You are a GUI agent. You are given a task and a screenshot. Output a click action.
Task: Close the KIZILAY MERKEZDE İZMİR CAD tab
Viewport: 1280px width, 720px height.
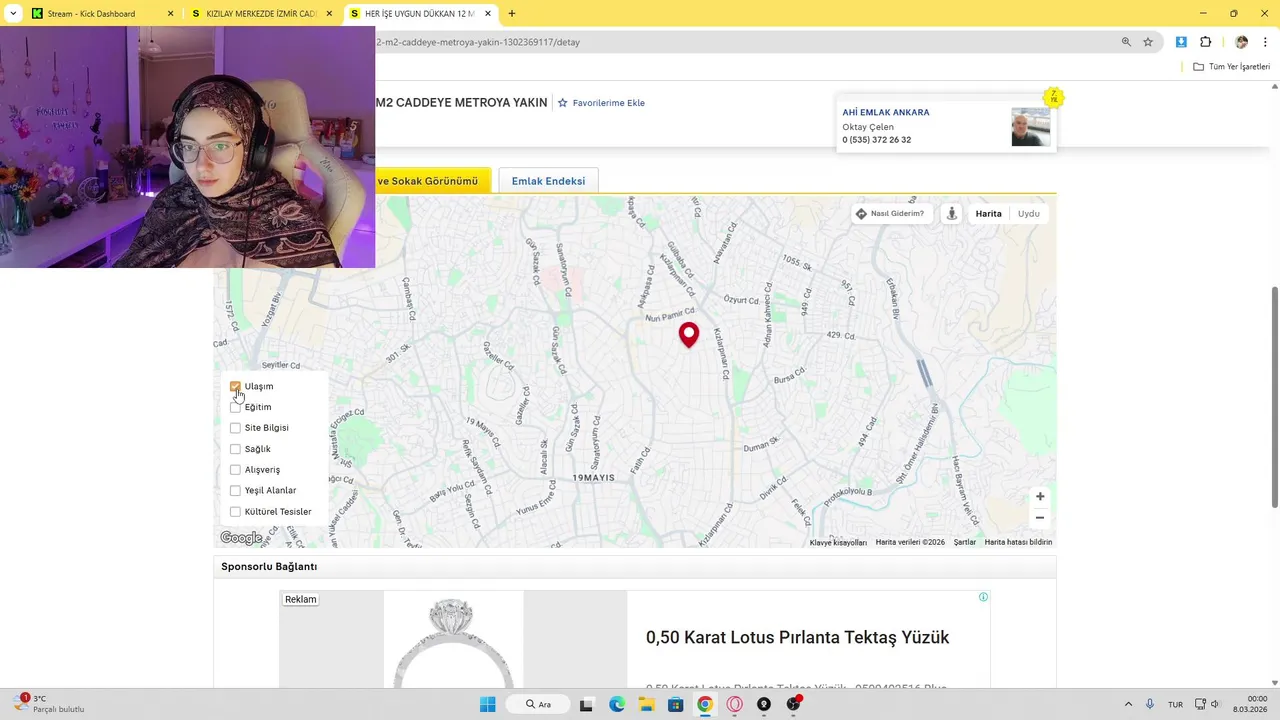pyautogui.click(x=329, y=14)
